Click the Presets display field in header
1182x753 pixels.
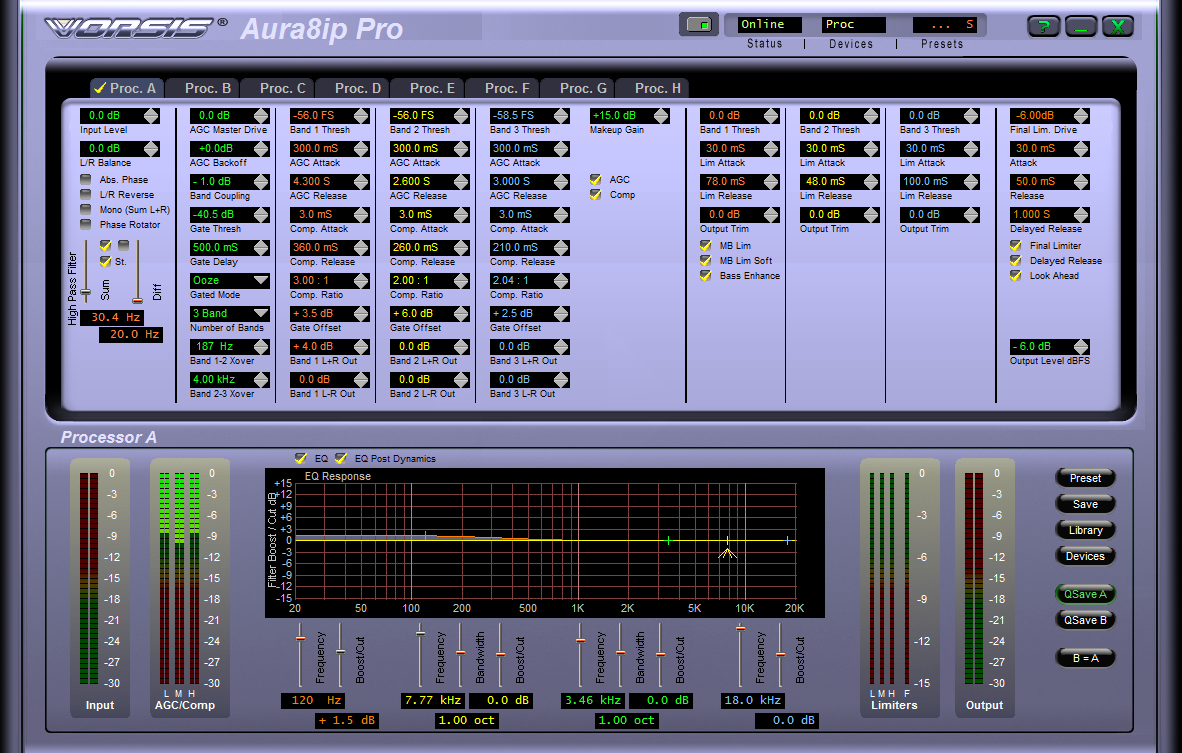pyautogui.click(x=945, y=25)
